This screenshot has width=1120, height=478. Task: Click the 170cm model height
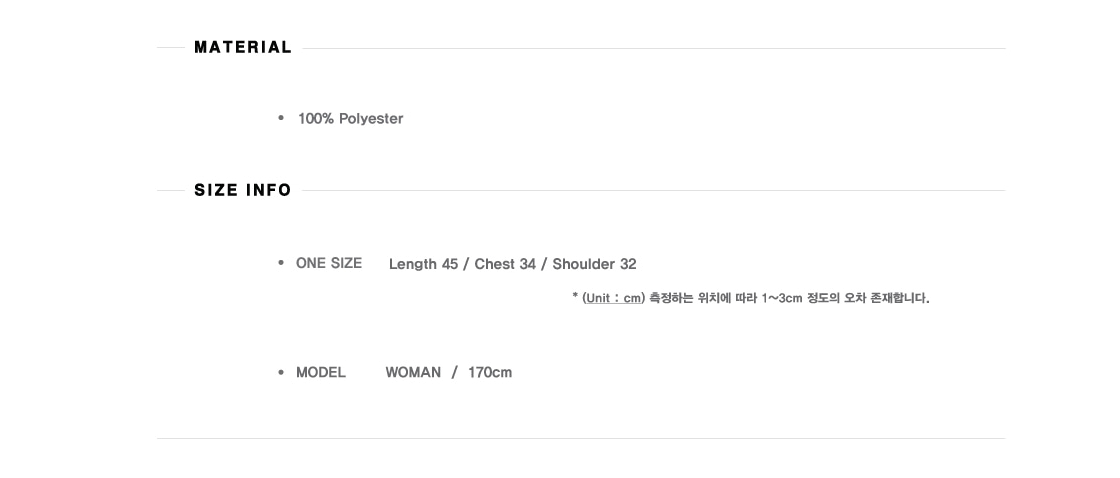point(490,372)
